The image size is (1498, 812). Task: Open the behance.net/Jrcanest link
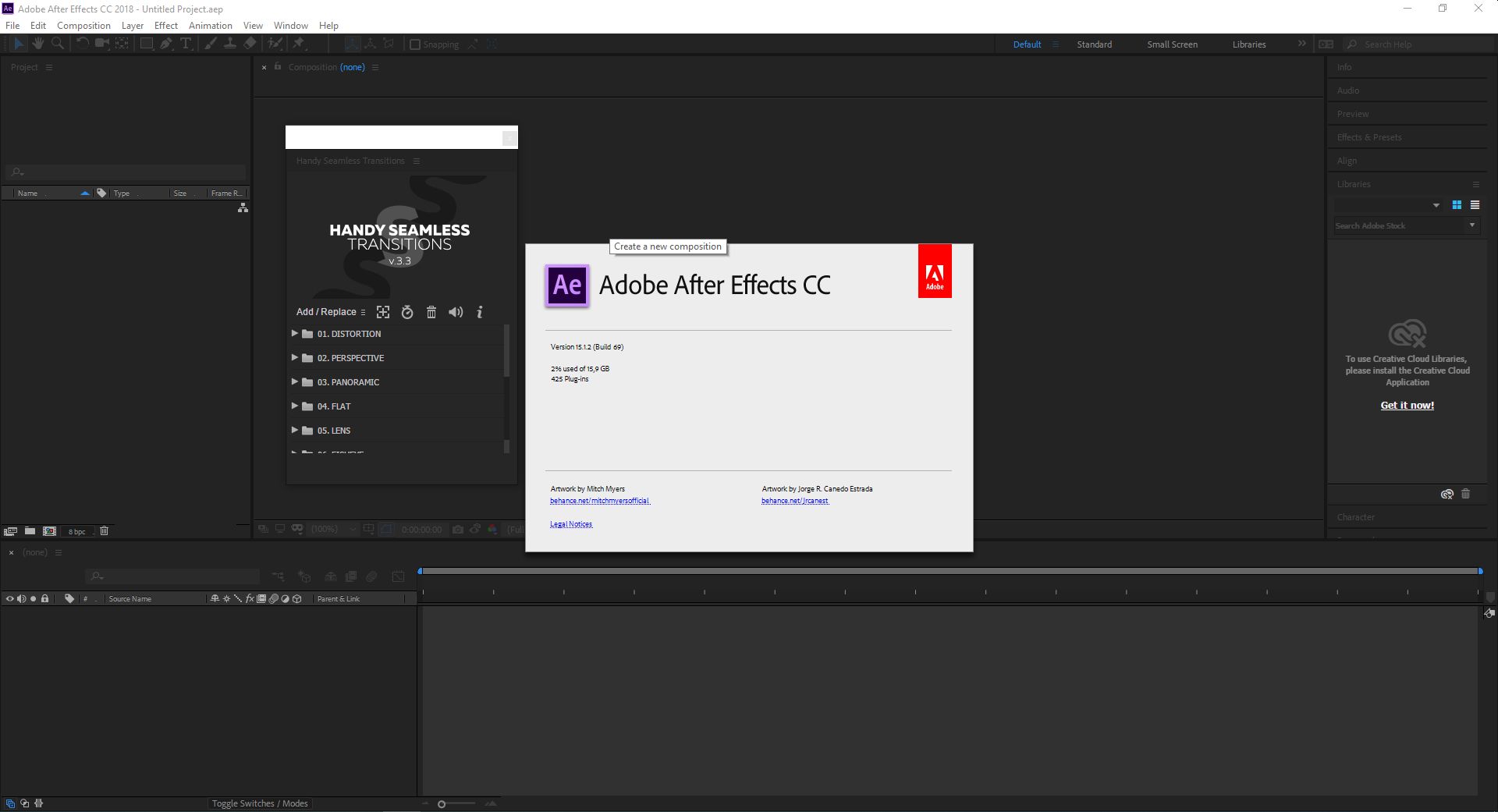pyautogui.click(x=795, y=501)
